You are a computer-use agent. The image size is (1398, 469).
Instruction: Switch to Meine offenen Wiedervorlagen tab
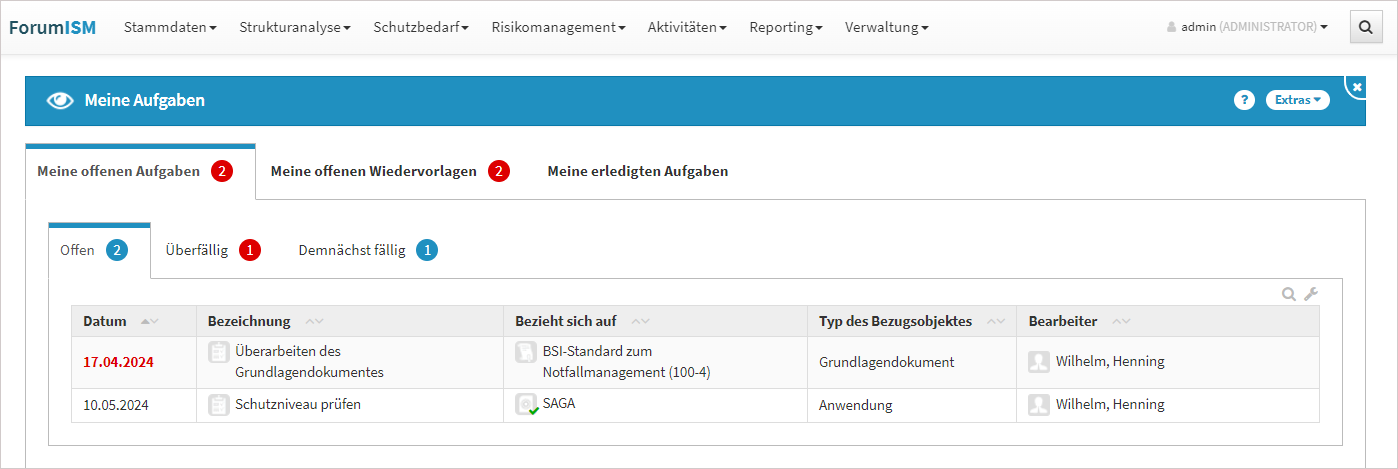[374, 171]
